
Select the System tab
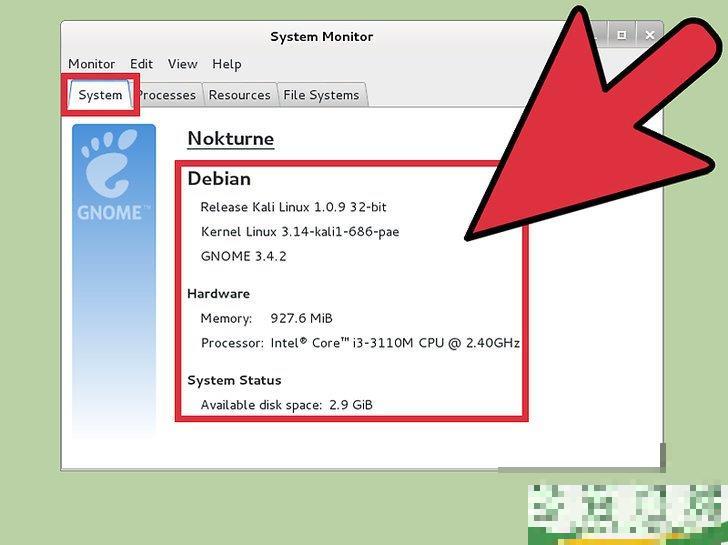tap(100, 95)
